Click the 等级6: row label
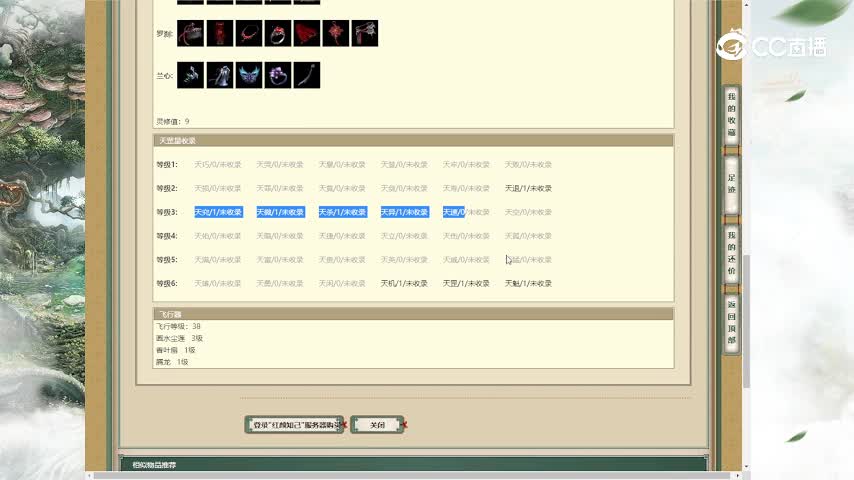 pos(167,284)
